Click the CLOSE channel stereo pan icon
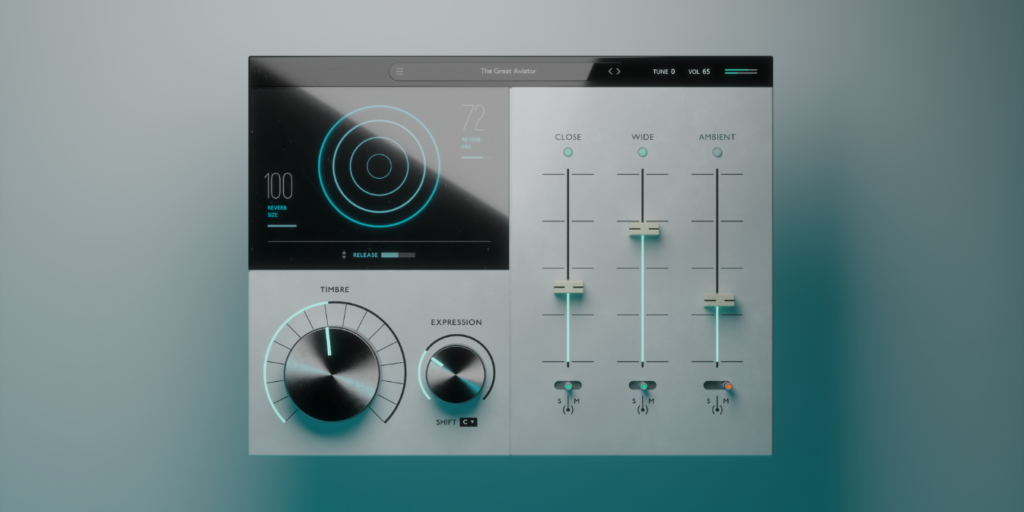1024x512 pixels. [x=568, y=409]
